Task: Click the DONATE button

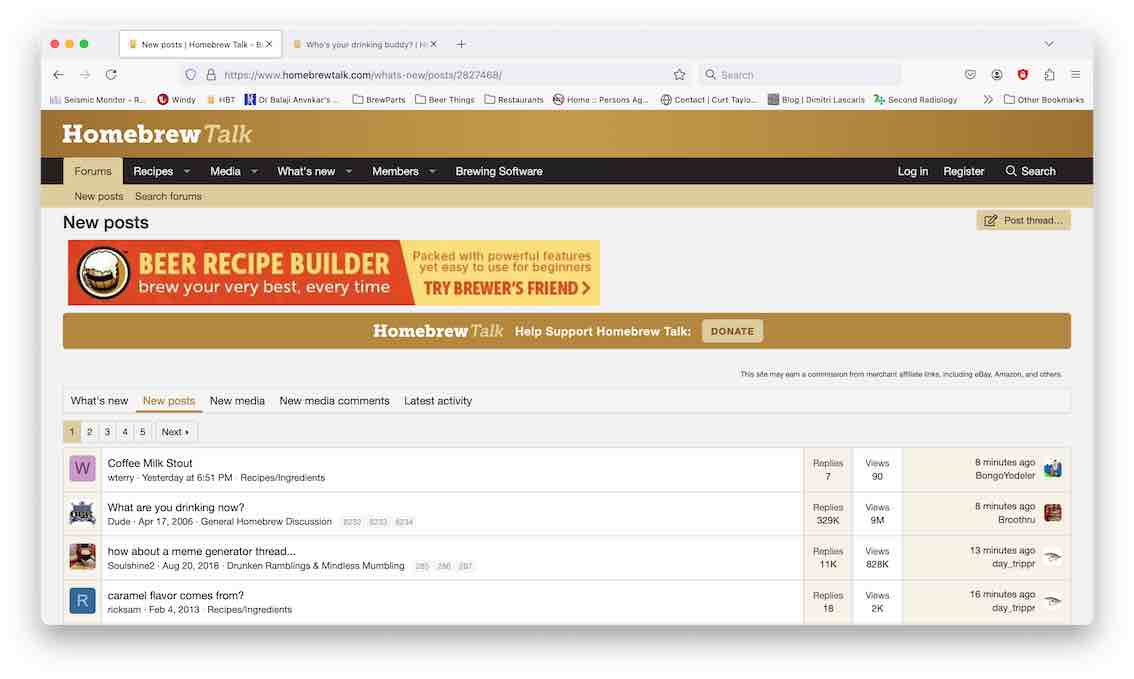Action: click(732, 331)
